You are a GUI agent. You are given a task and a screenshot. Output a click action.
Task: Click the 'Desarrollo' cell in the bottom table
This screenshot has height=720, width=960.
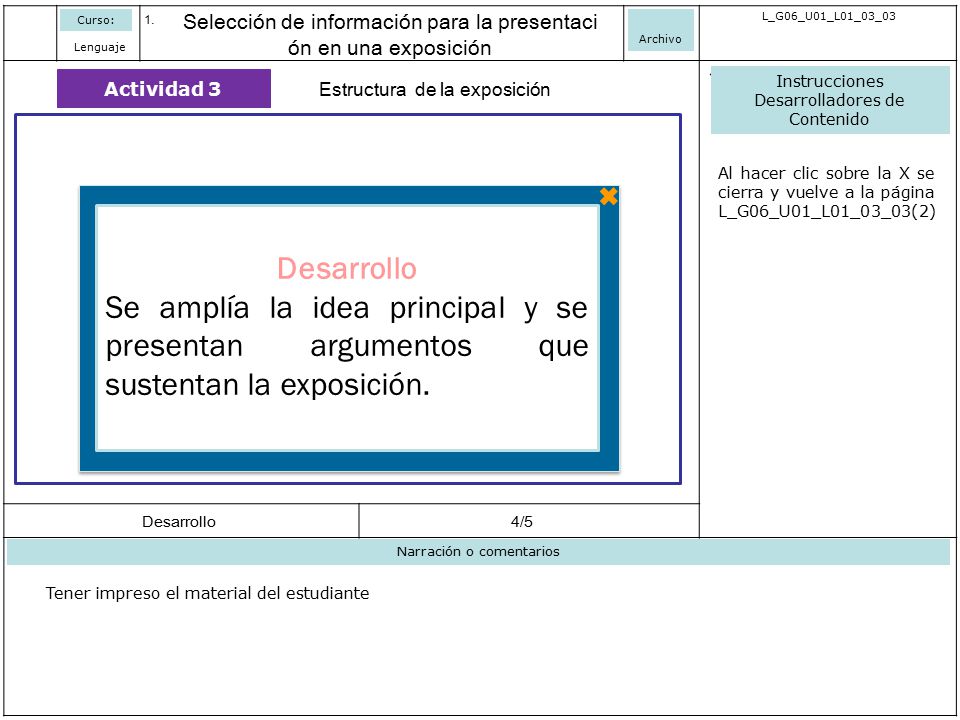[181, 521]
